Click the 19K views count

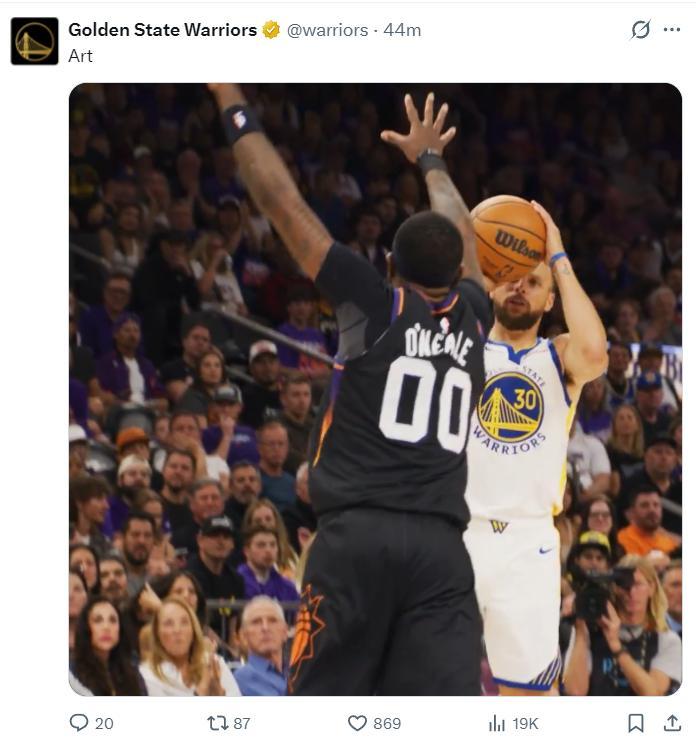click(x=526, y=723)
